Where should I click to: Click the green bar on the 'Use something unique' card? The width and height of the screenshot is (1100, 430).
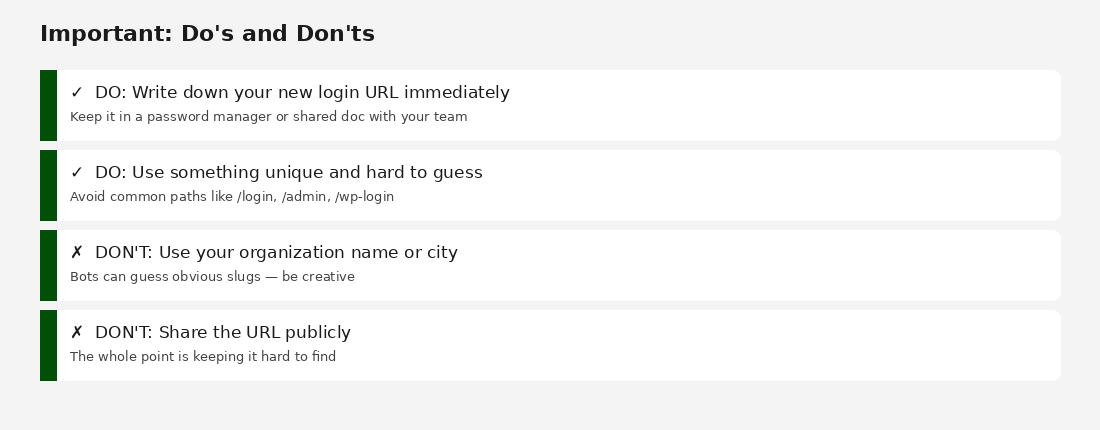(x=48, y=185)
